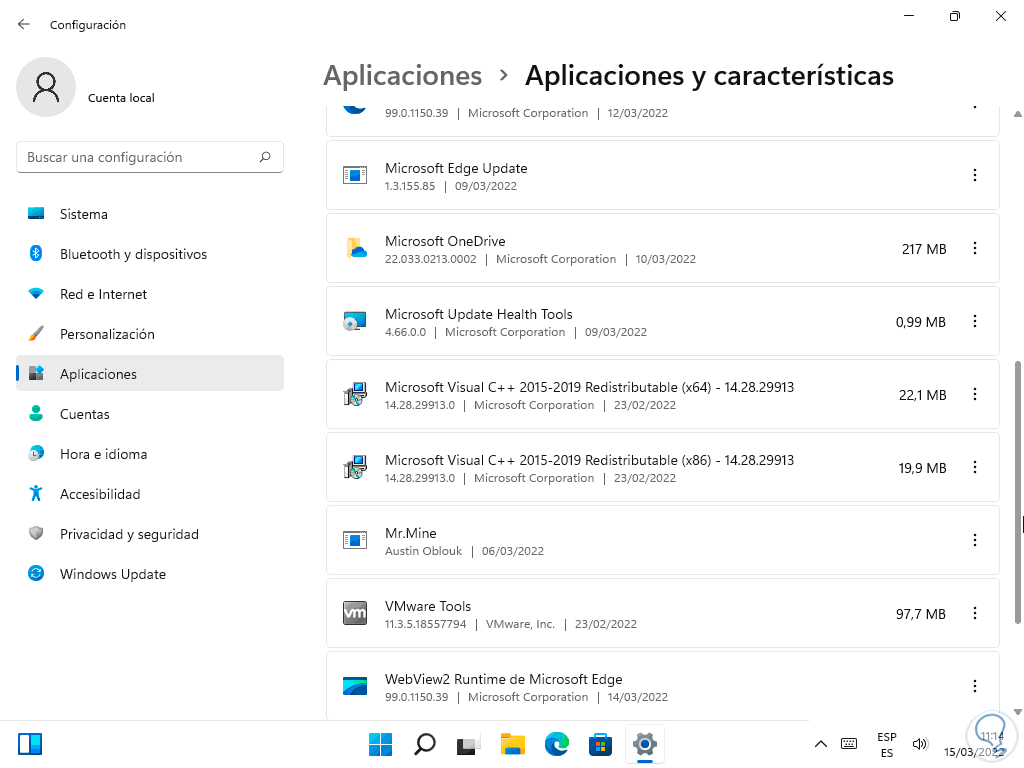Select VMware Tools entry title
The width and height of the screenshot is (1024, 768).
click(x=428, y=606)
